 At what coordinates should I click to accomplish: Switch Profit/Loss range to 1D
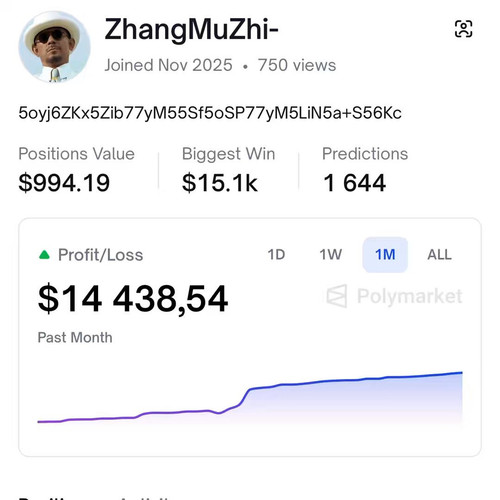pyautogui.click(x=276, y=255)
